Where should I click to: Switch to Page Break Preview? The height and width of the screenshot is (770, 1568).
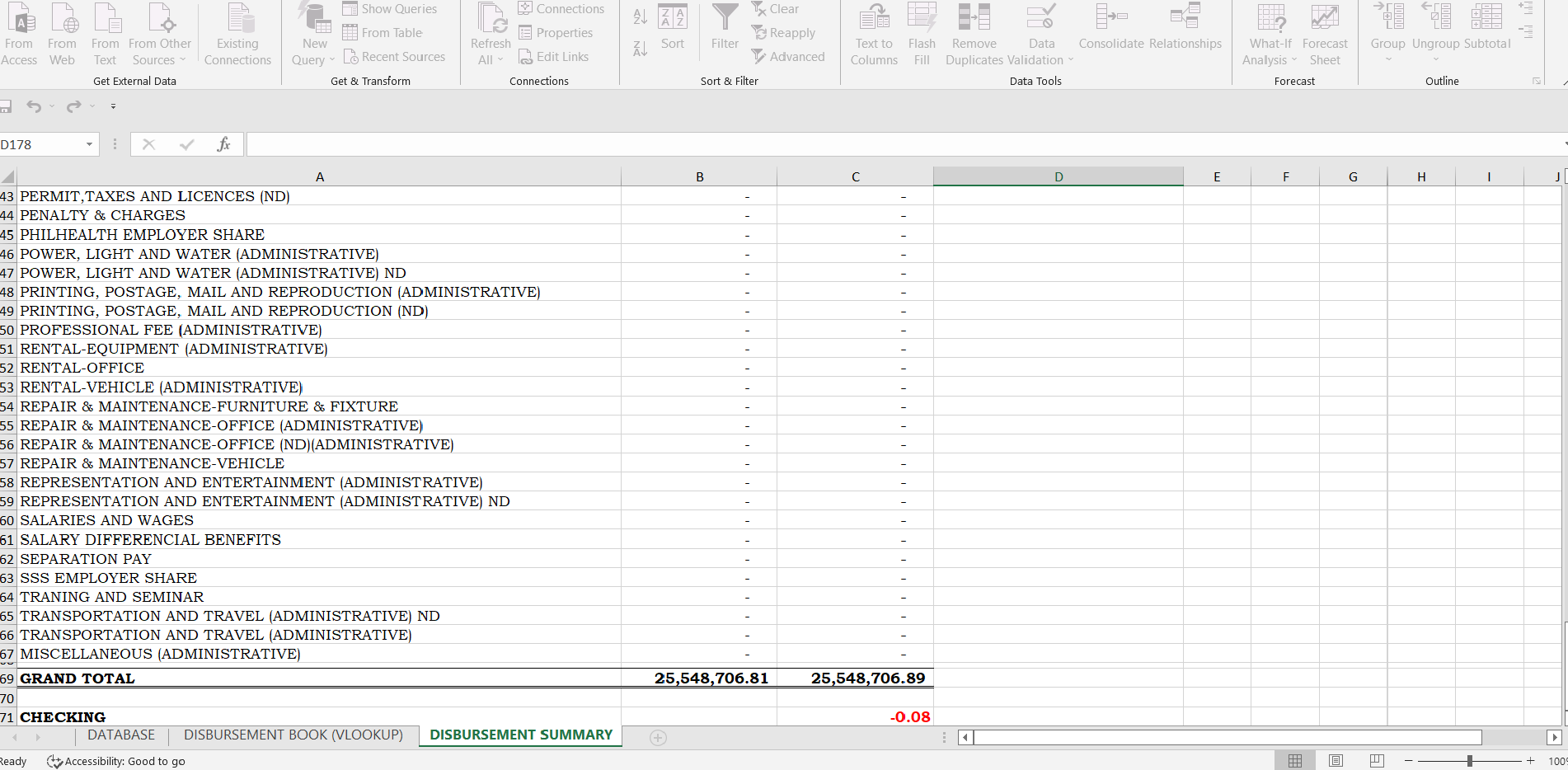coord(1377,761)
